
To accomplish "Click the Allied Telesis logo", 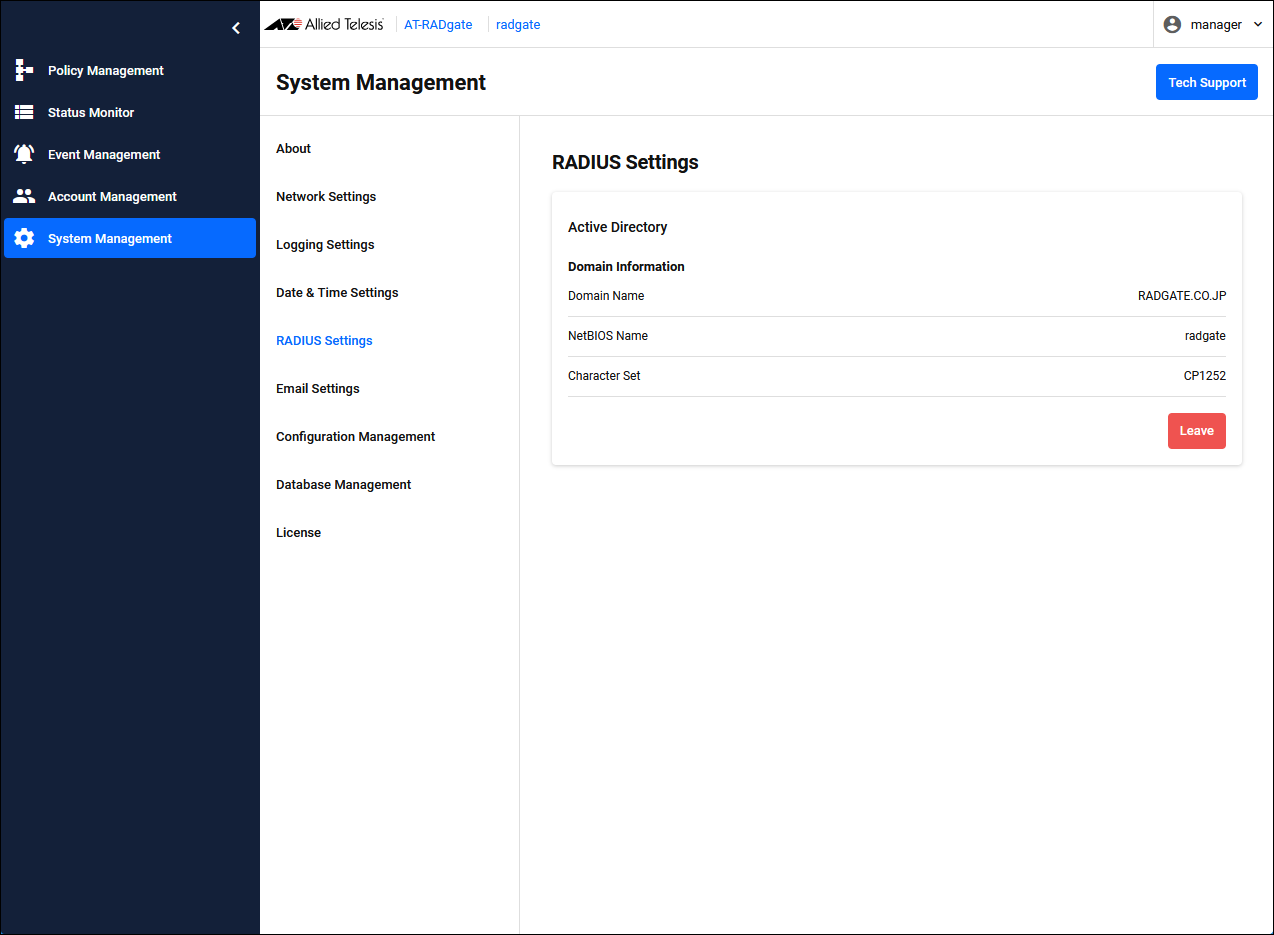I will coord(324,25).
